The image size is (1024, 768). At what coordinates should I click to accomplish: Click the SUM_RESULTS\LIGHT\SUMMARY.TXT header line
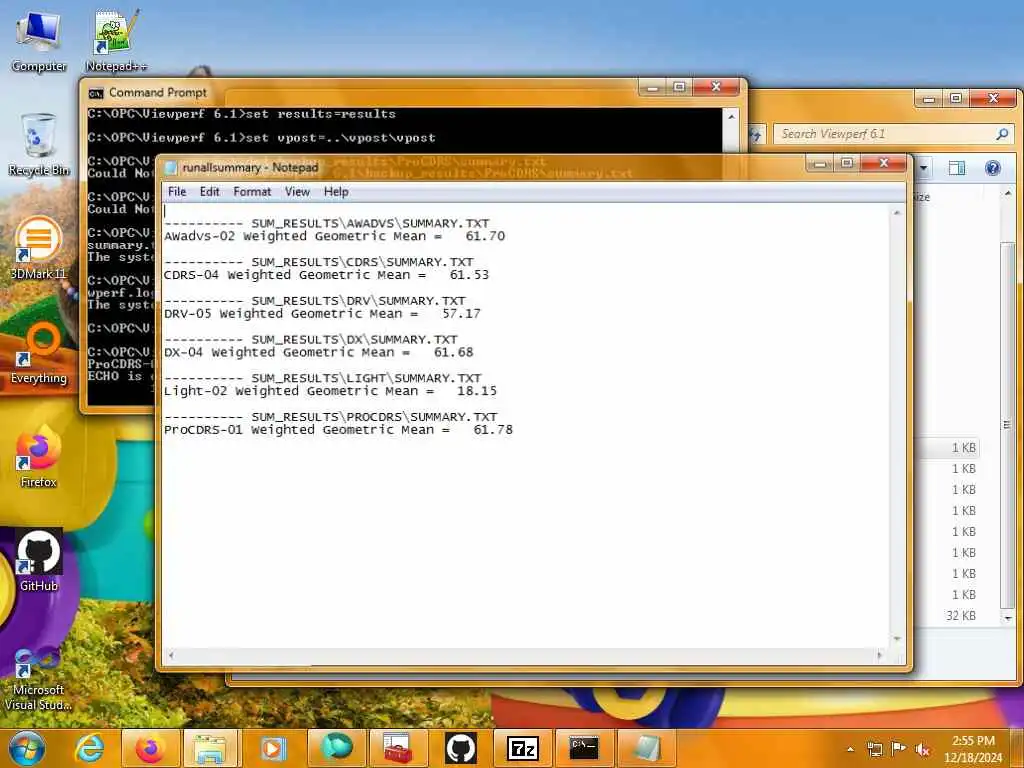click(x=323, y=378)
